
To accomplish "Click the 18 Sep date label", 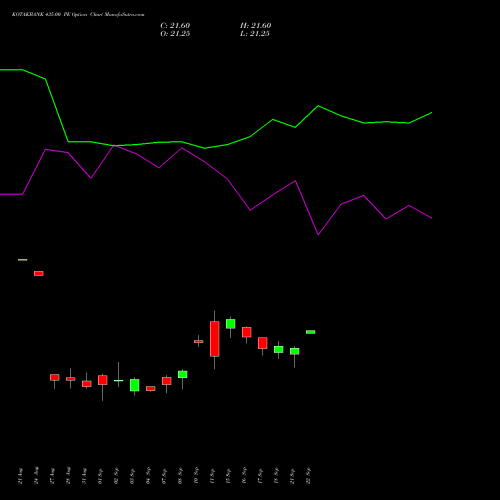I will click(276, 476).
